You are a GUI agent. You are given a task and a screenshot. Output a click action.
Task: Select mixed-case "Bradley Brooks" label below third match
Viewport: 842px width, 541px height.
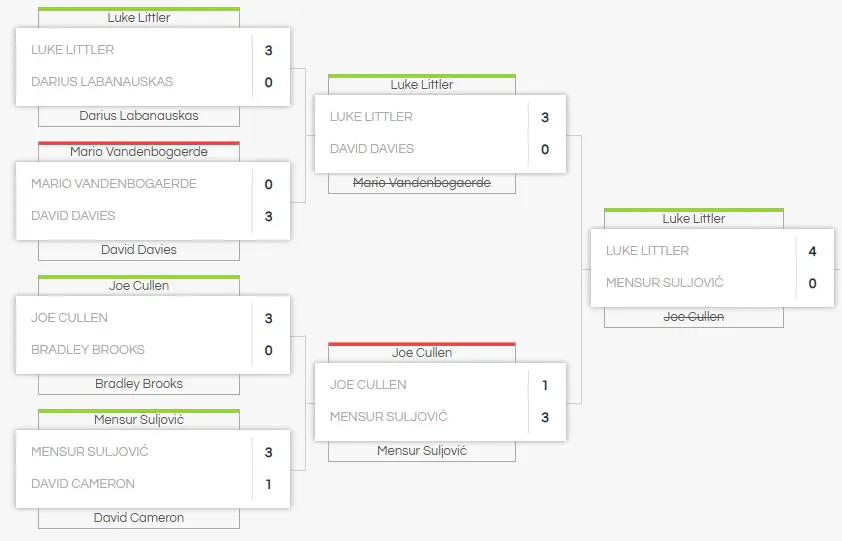click(139, 384)
